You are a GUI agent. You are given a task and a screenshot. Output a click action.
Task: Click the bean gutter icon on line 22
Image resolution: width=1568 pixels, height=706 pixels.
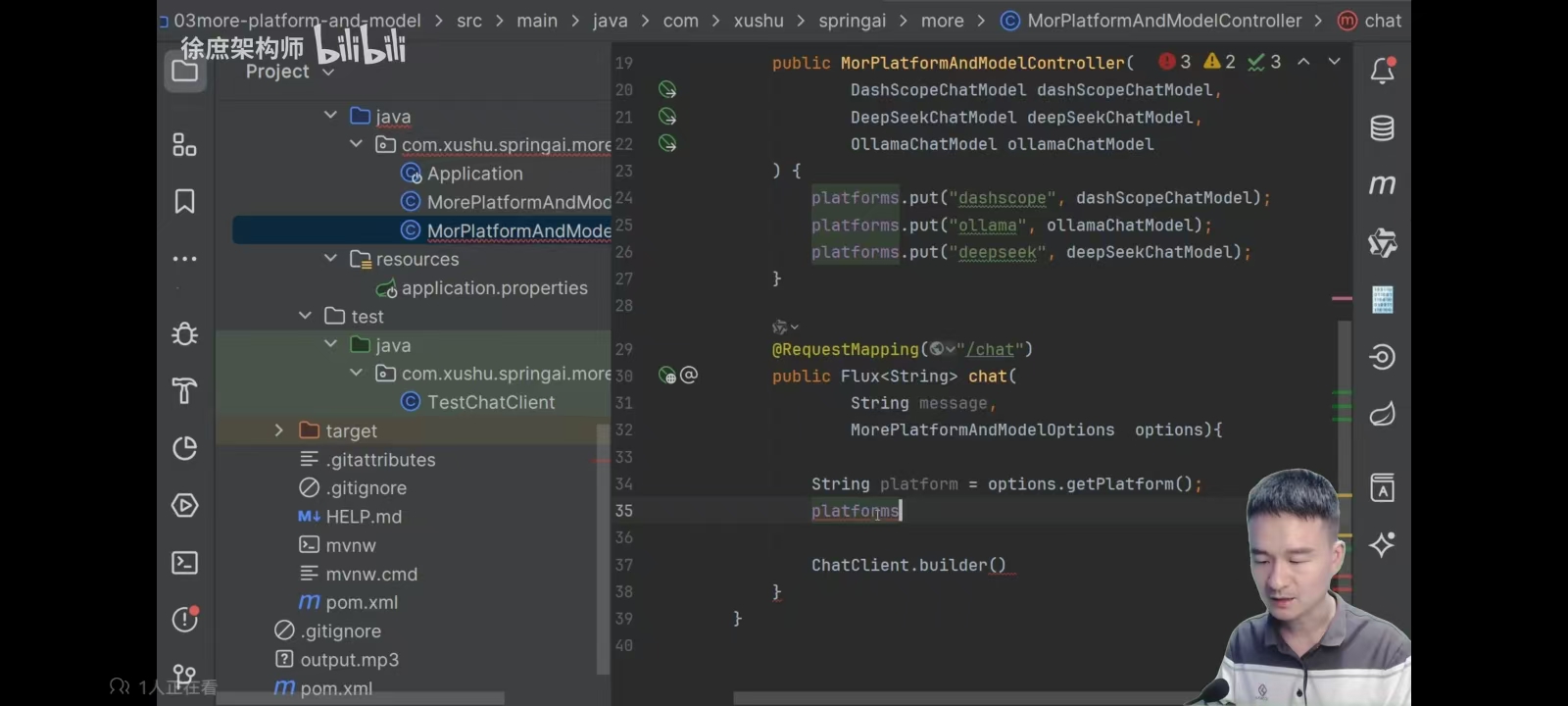point(667,143)
